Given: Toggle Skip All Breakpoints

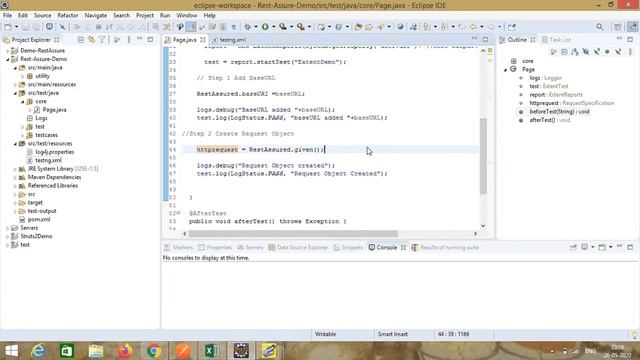Looking at the screenshot, I should [x=62, y=27].
